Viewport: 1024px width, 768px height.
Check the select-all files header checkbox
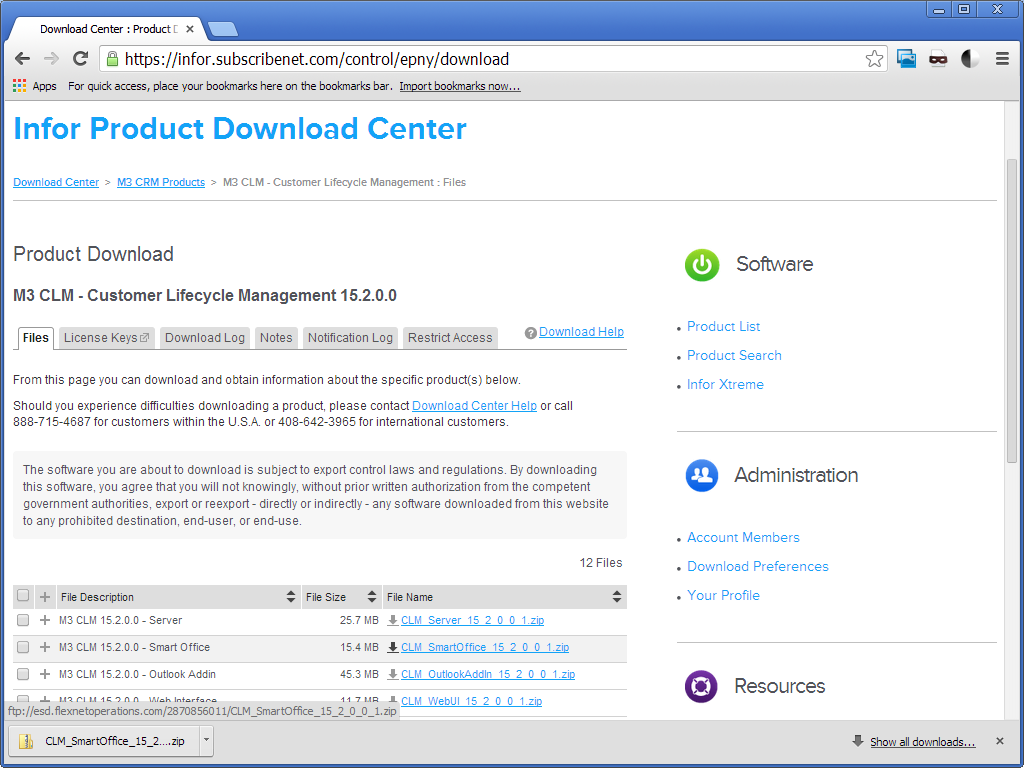click(x=23, y=596)
